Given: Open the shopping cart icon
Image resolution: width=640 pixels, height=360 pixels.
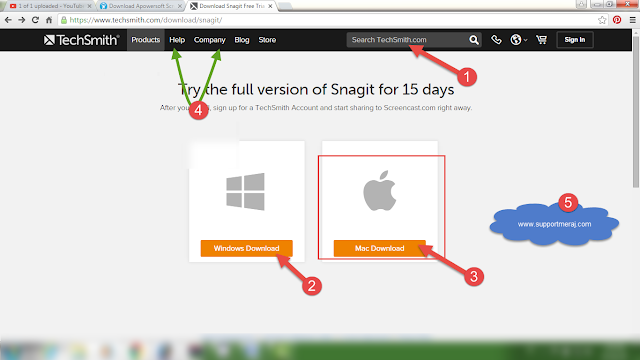Looking at the screenshot, I should [x=541, y=40].
